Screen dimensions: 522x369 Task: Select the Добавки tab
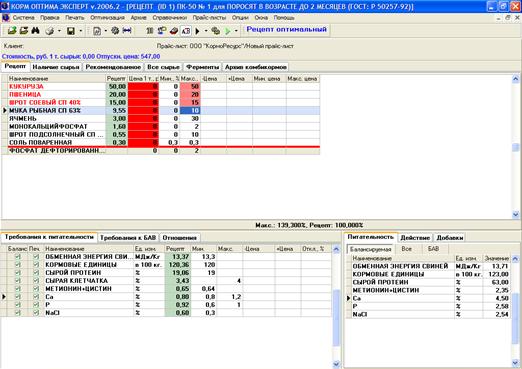(450, 238)
